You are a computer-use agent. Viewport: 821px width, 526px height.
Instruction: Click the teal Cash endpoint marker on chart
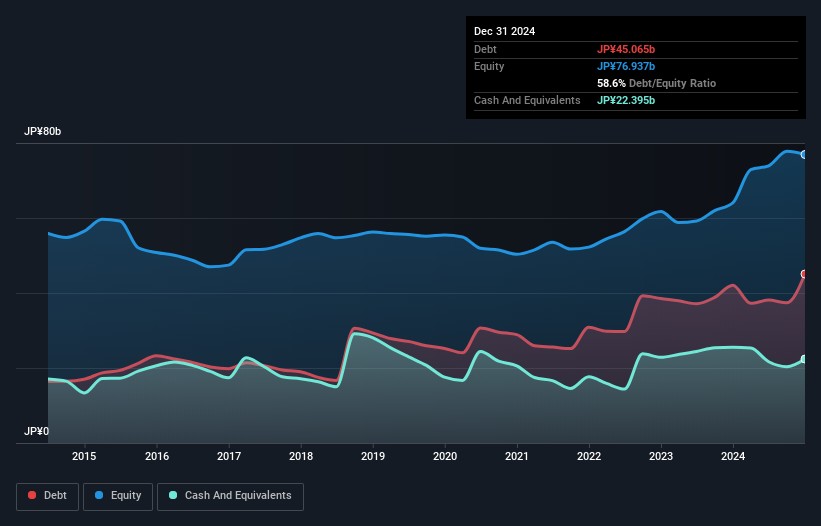(x=804, y=359)
